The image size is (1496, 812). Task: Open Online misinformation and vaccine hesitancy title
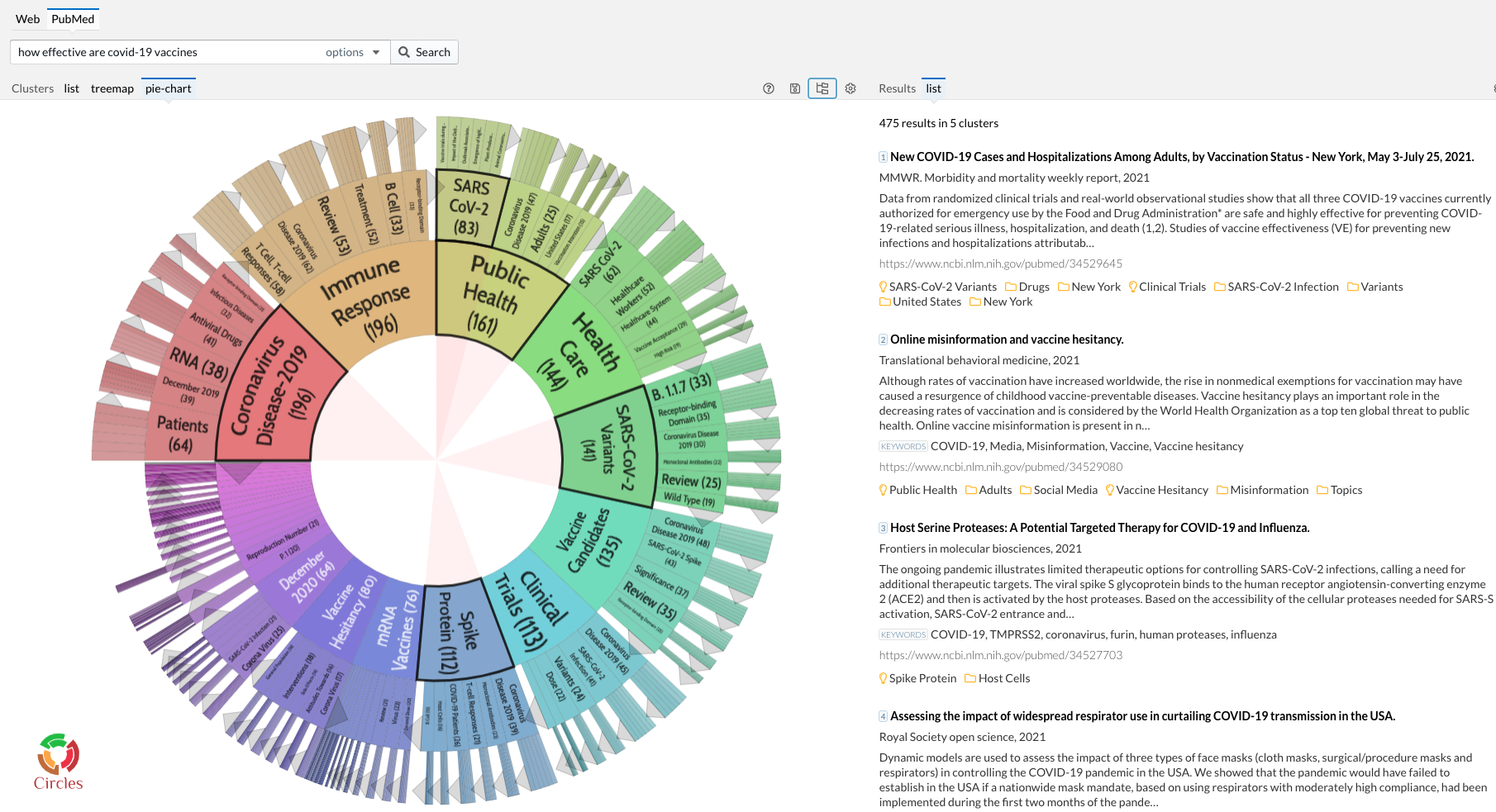[x=1007, y=340]
